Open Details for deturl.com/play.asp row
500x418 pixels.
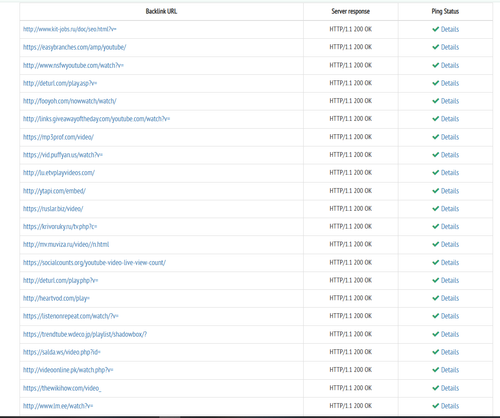pos(450,83)
